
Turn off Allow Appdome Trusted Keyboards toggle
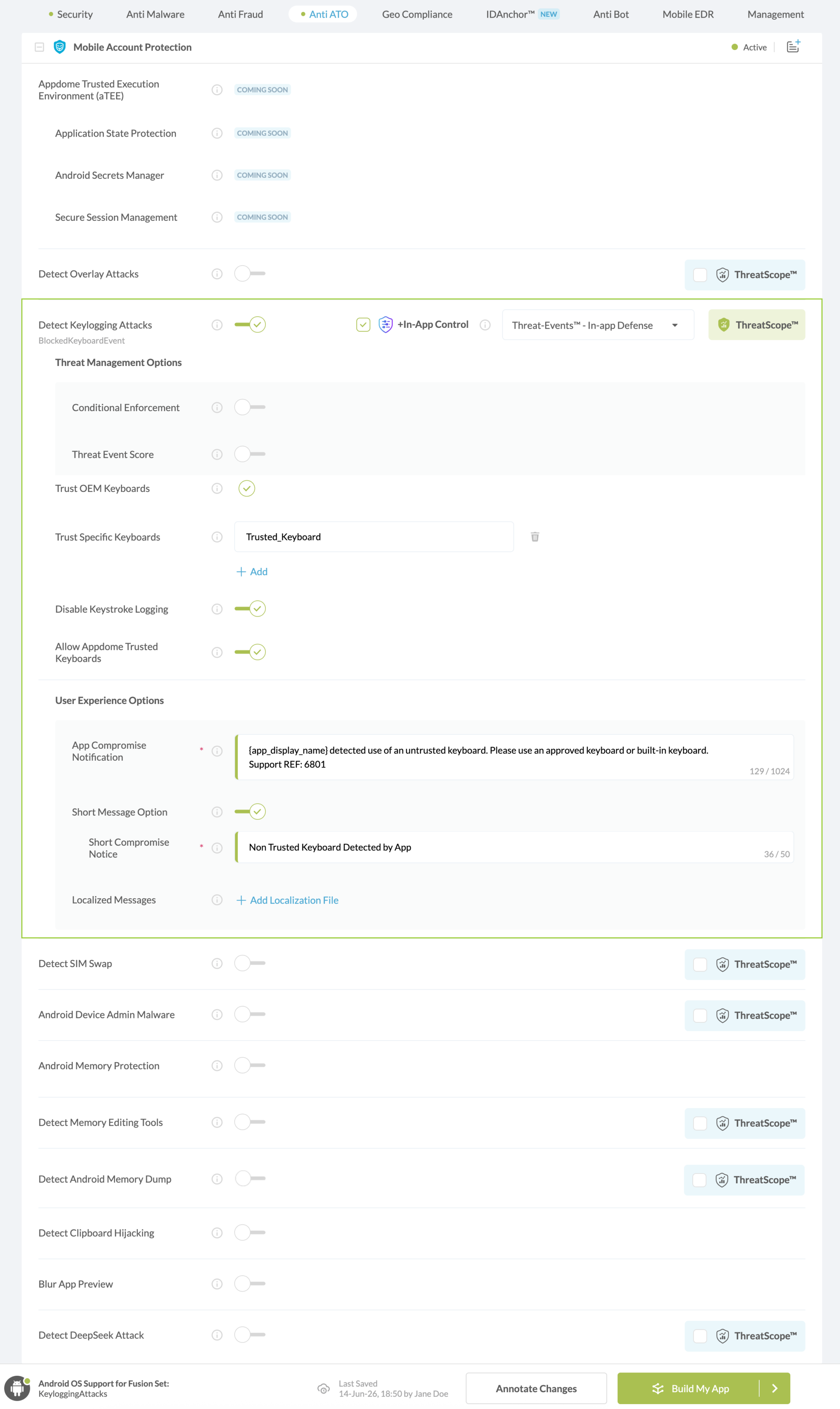tap(250, 652)
